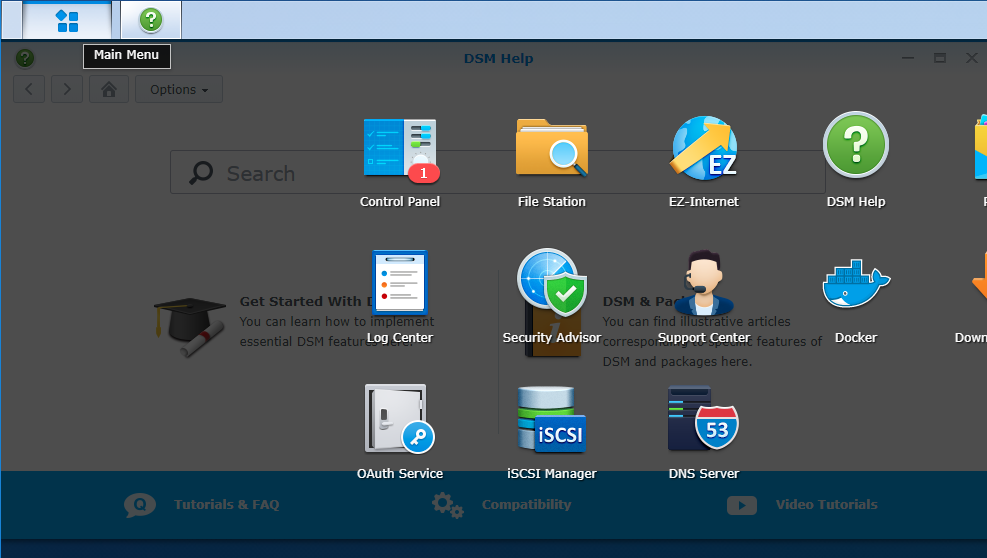Open OAuth Service
Image resolution: width=987 pixels, height=558 pixels.
(400, 433)
